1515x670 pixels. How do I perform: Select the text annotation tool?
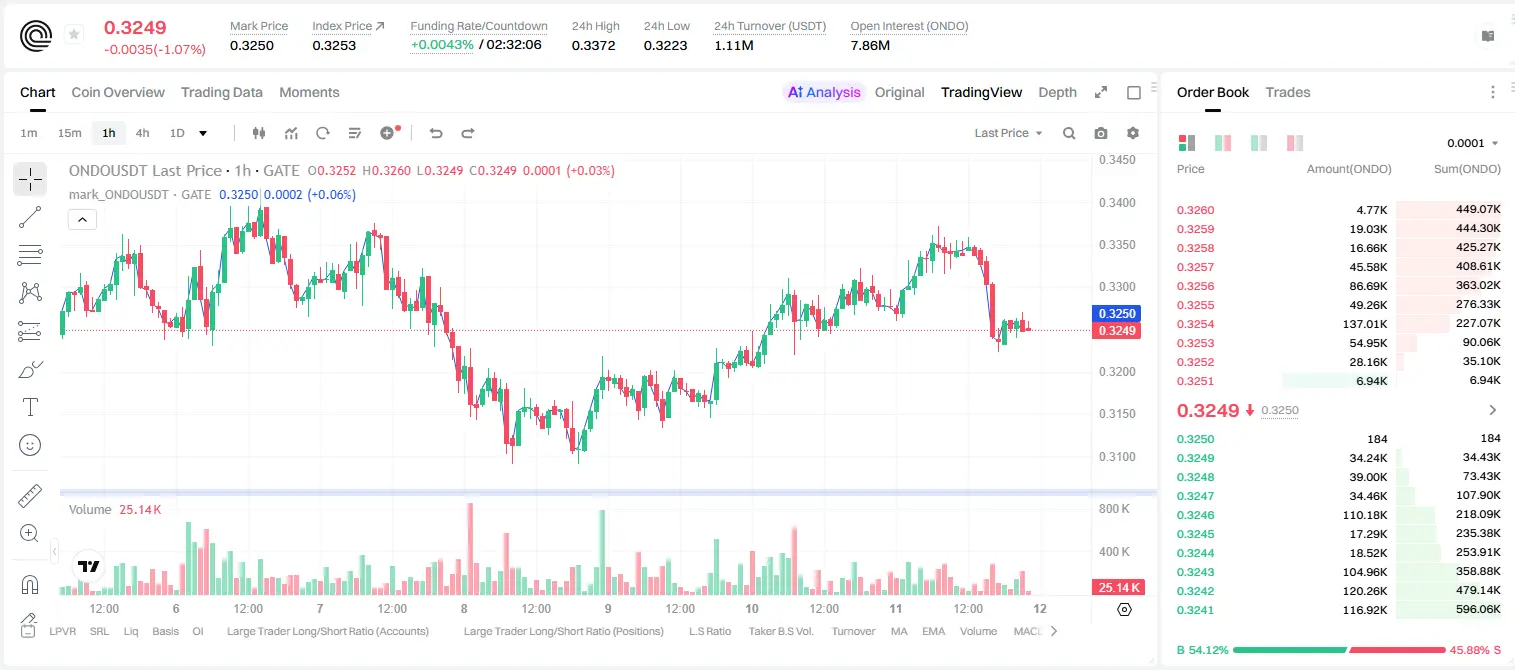(30, 407)
